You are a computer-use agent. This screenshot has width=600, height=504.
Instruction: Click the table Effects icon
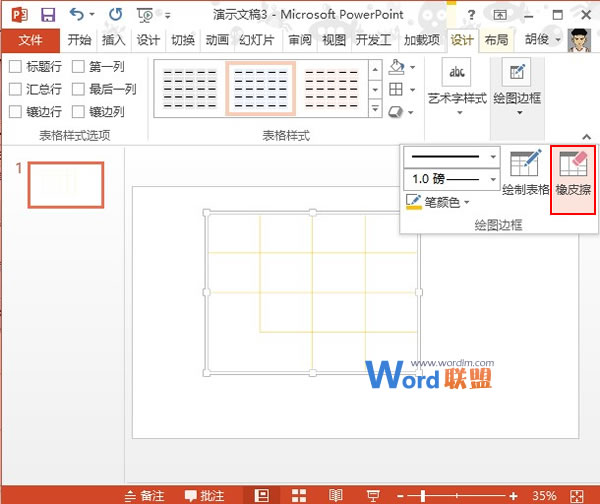(x=396, y=112)
